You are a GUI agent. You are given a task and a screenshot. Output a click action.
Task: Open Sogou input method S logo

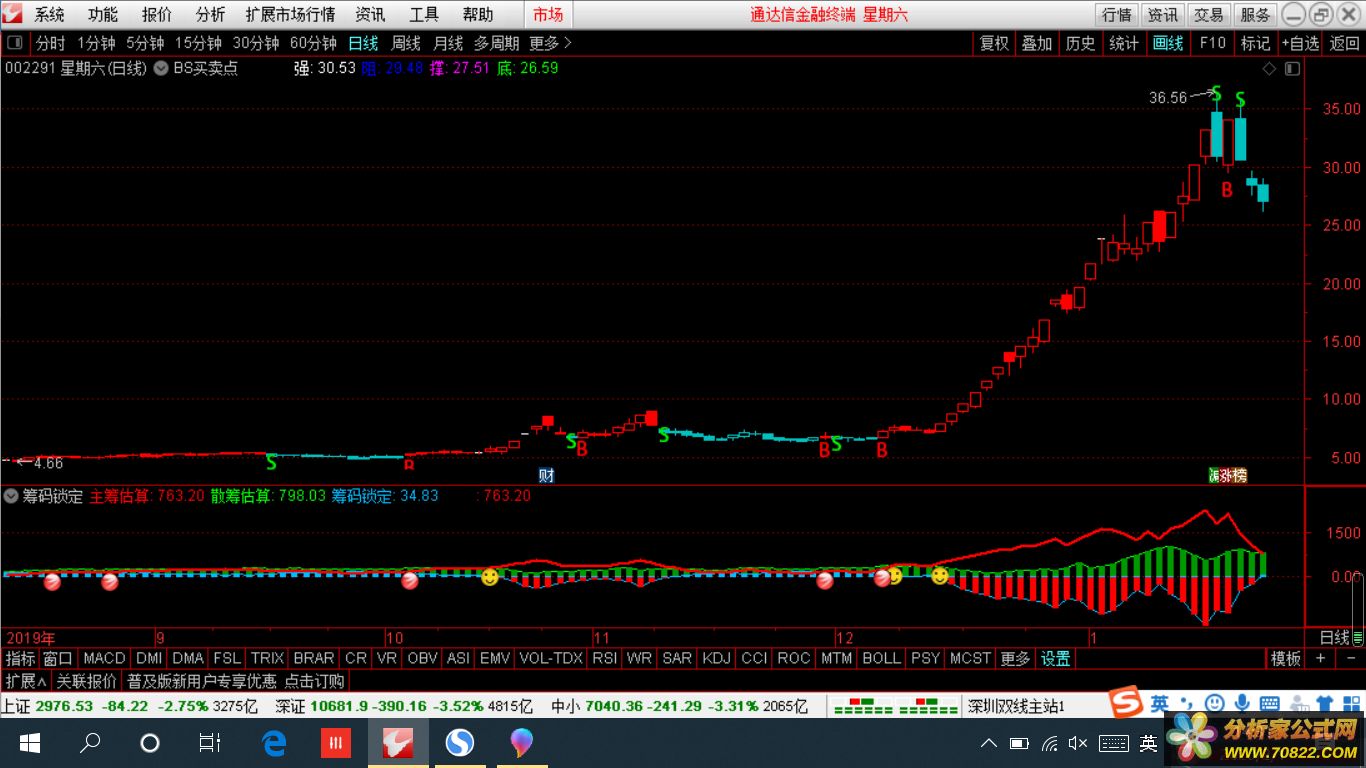tap(1128, 702)
